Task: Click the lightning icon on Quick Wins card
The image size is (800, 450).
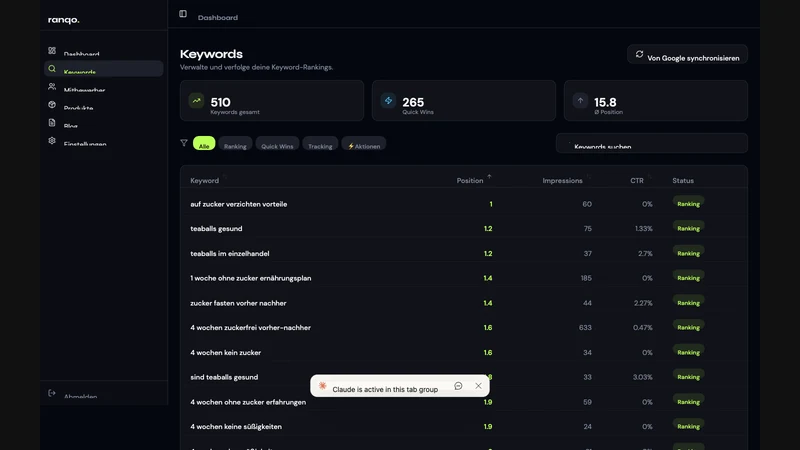Action: (x=388, y=101)
